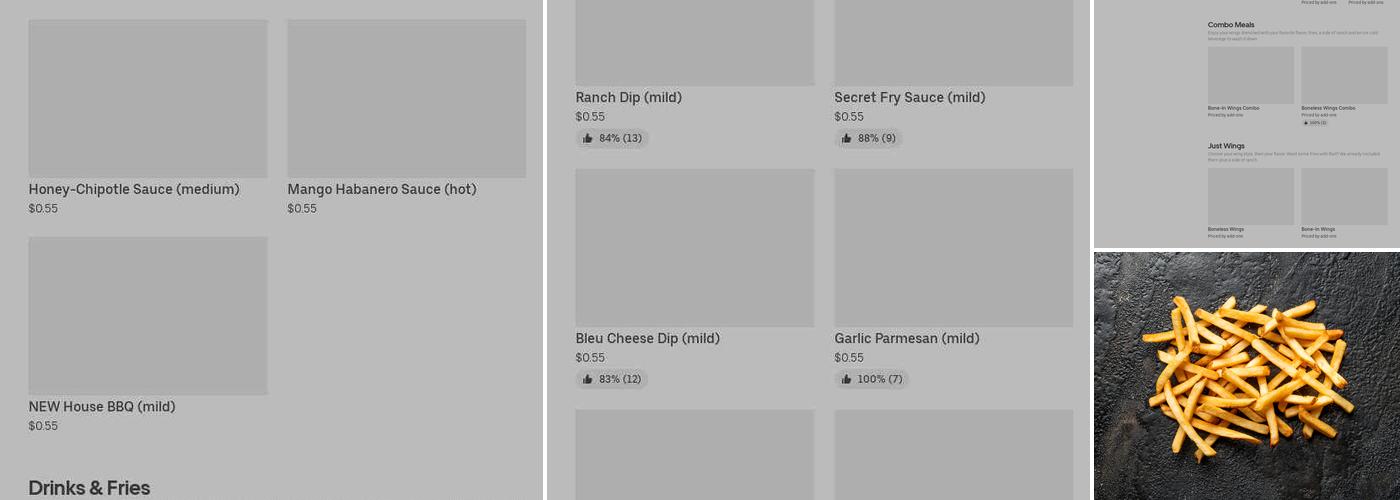Select the Mango Habanero Sauce image
The width and height of the screenshot is (1400, 500).
[406, 98]
